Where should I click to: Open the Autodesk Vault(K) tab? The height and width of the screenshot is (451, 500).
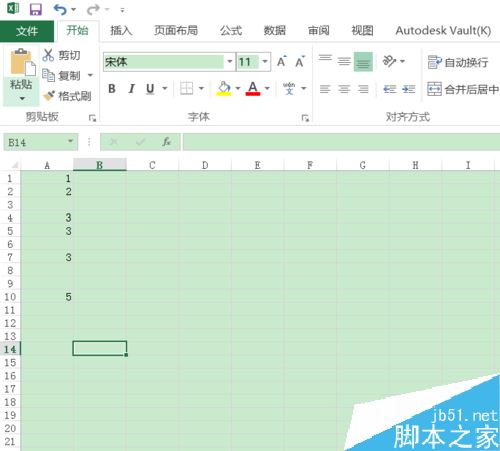coord(443,31)
